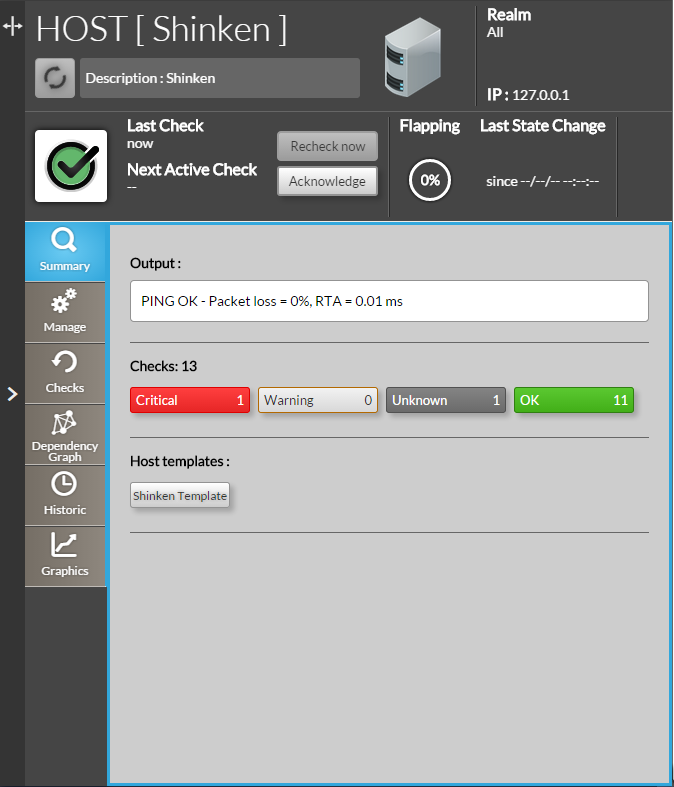Click the green OK checks badge
Image resolution: width=674 pixels, height=787 pixels.
click(x=574, y=400)
